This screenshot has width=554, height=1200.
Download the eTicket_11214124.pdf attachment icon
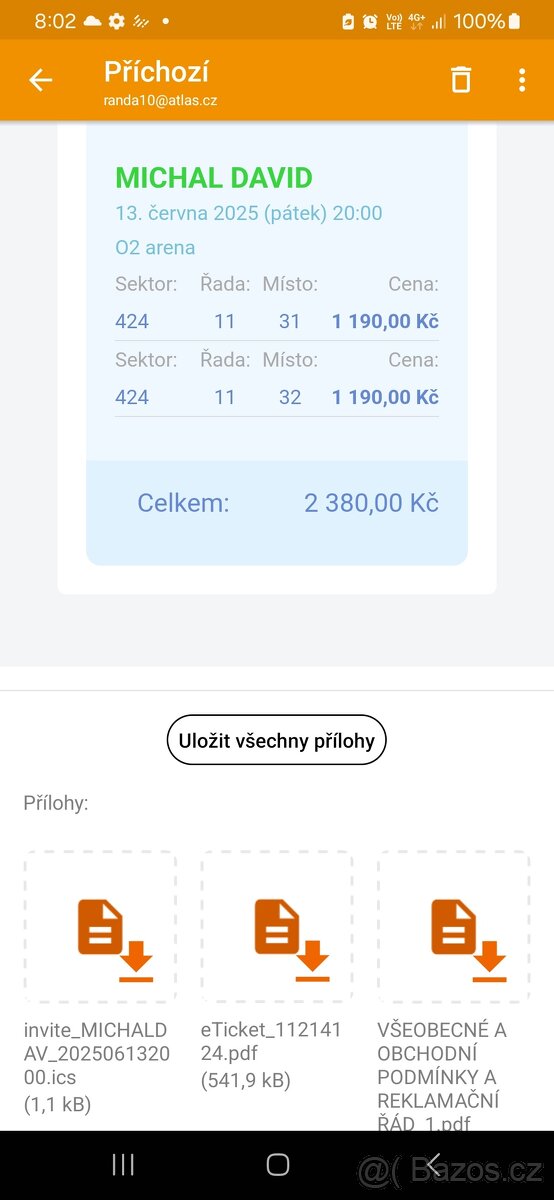(x=277, y=927)
